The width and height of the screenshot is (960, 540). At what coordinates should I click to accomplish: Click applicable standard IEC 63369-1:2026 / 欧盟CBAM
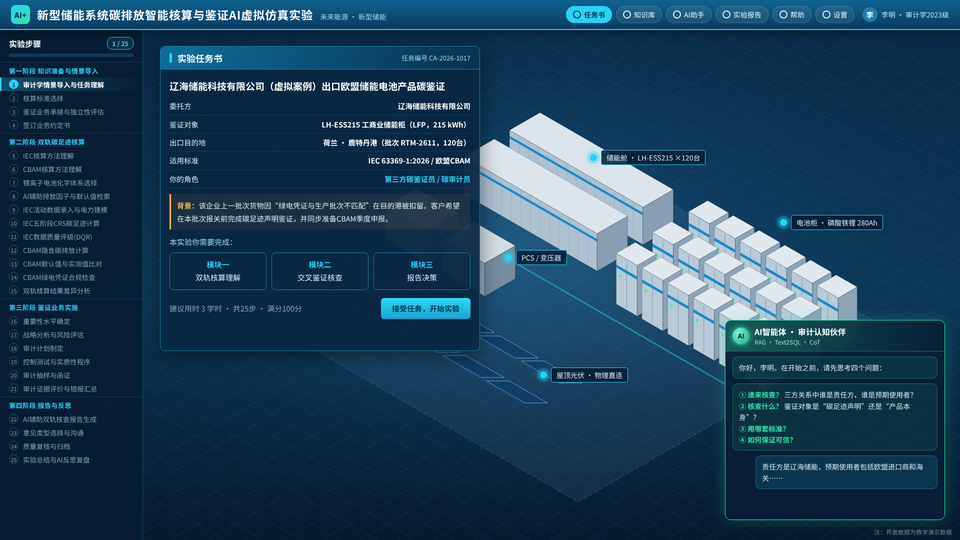pos(419,161)
